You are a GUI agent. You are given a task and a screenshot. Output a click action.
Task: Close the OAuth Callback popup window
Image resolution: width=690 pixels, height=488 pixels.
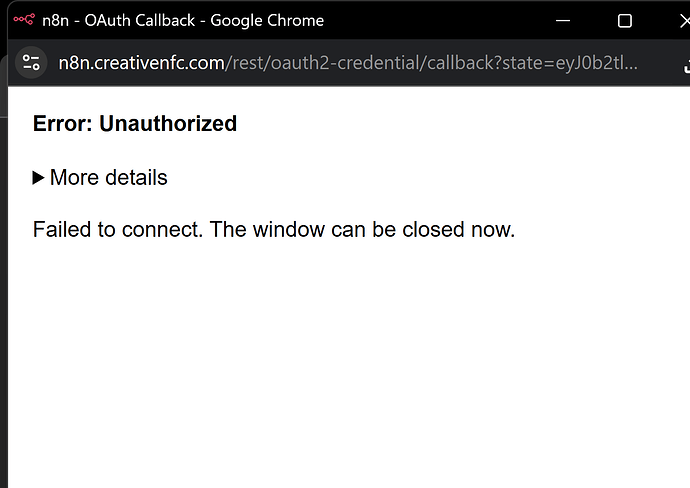coord(685,21)
